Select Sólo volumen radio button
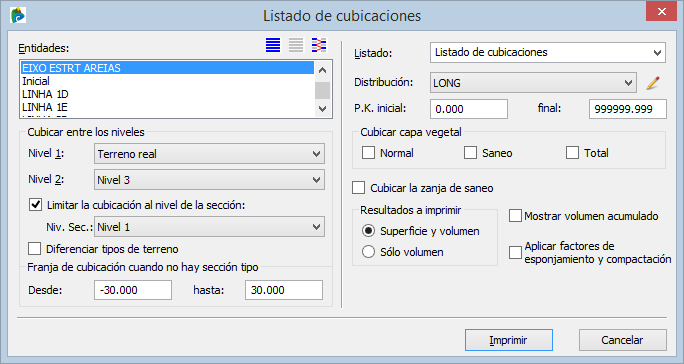Screen dimensions: 684x364 click(369, 251)
